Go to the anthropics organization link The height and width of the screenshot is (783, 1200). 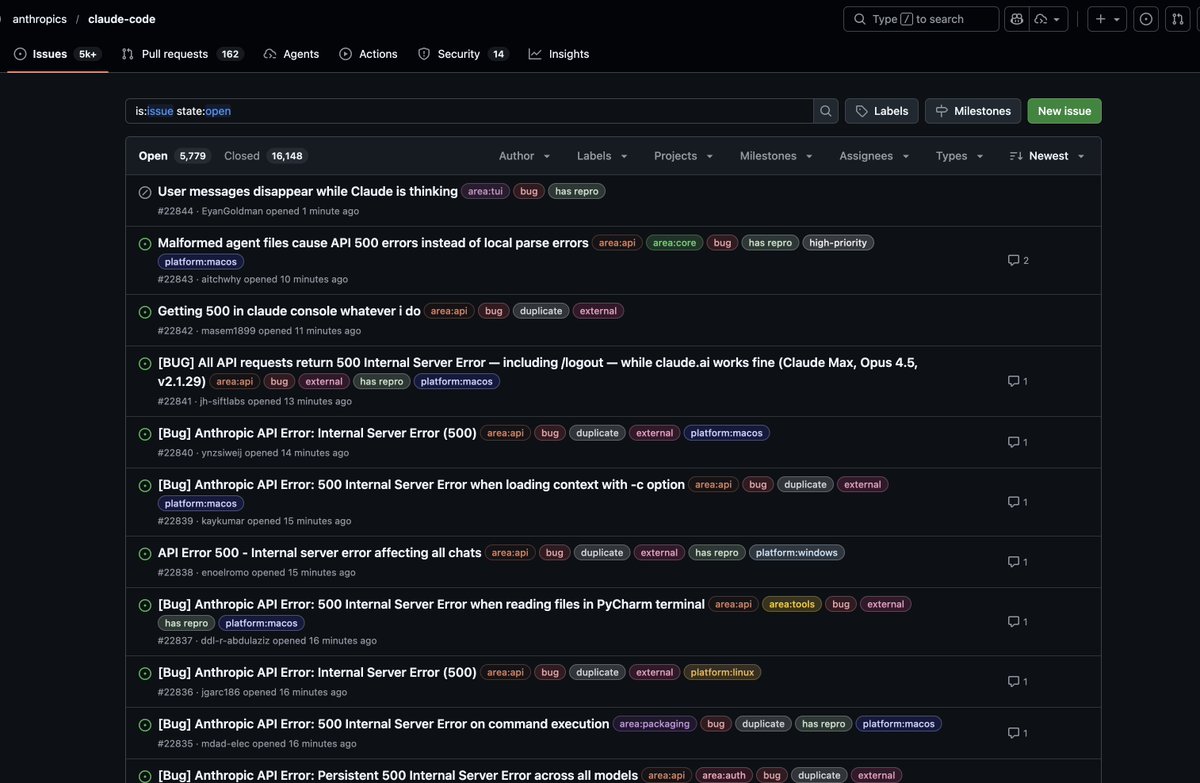[x=39, y=19]
